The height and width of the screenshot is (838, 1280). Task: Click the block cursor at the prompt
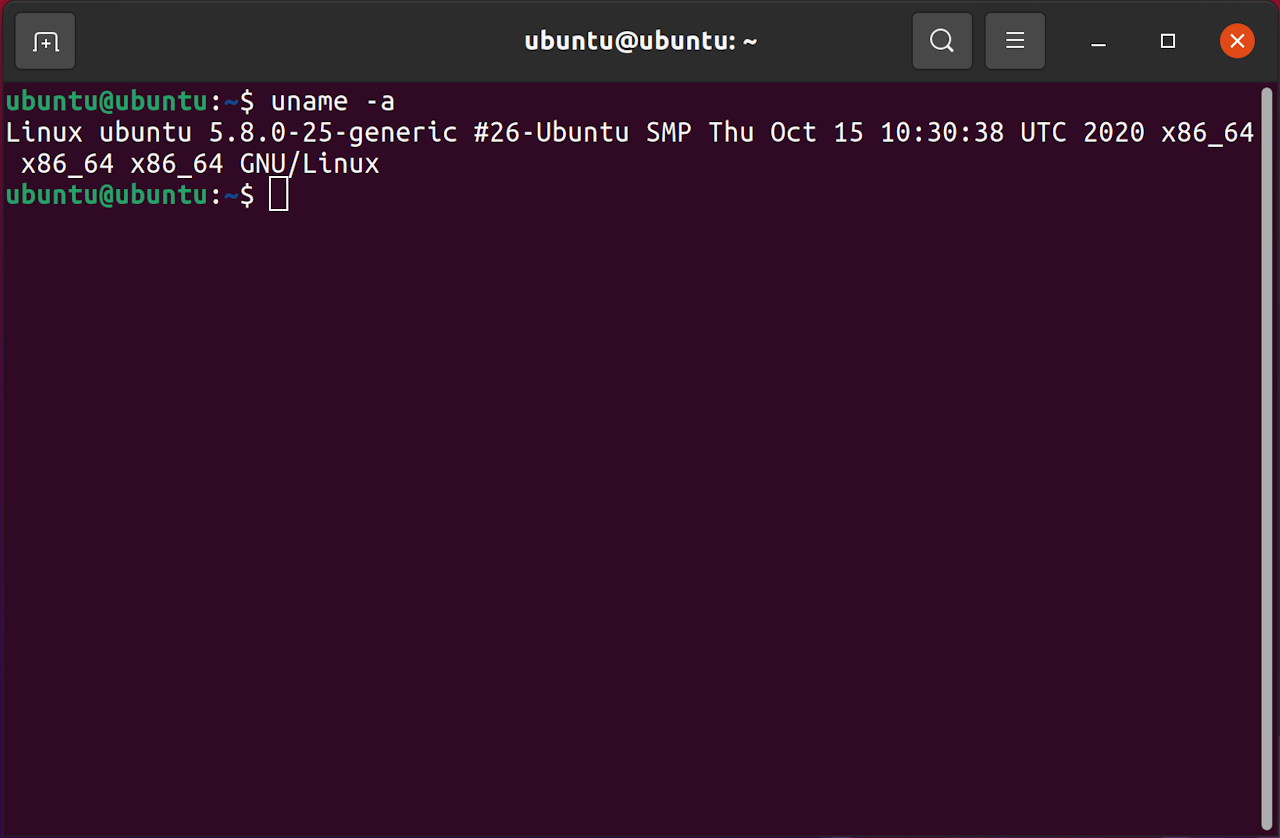click(x=279, y=195)
